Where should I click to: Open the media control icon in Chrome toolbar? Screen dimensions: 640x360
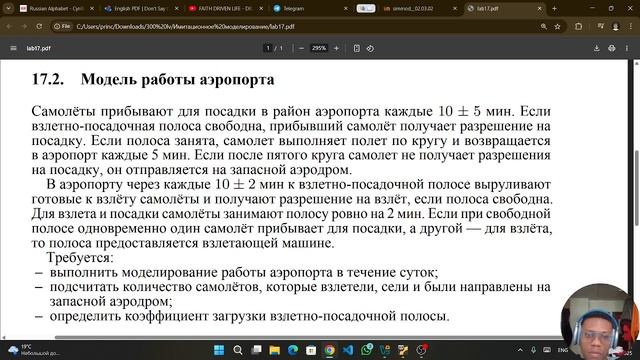point(600,27)
